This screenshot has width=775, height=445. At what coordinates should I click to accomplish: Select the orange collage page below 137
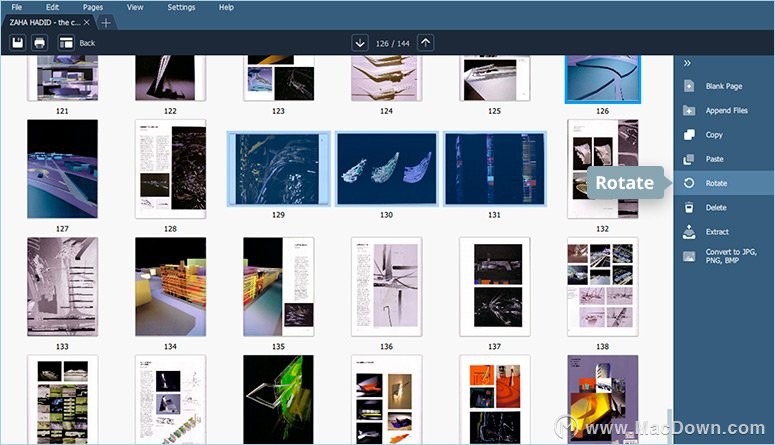[494, 400]
